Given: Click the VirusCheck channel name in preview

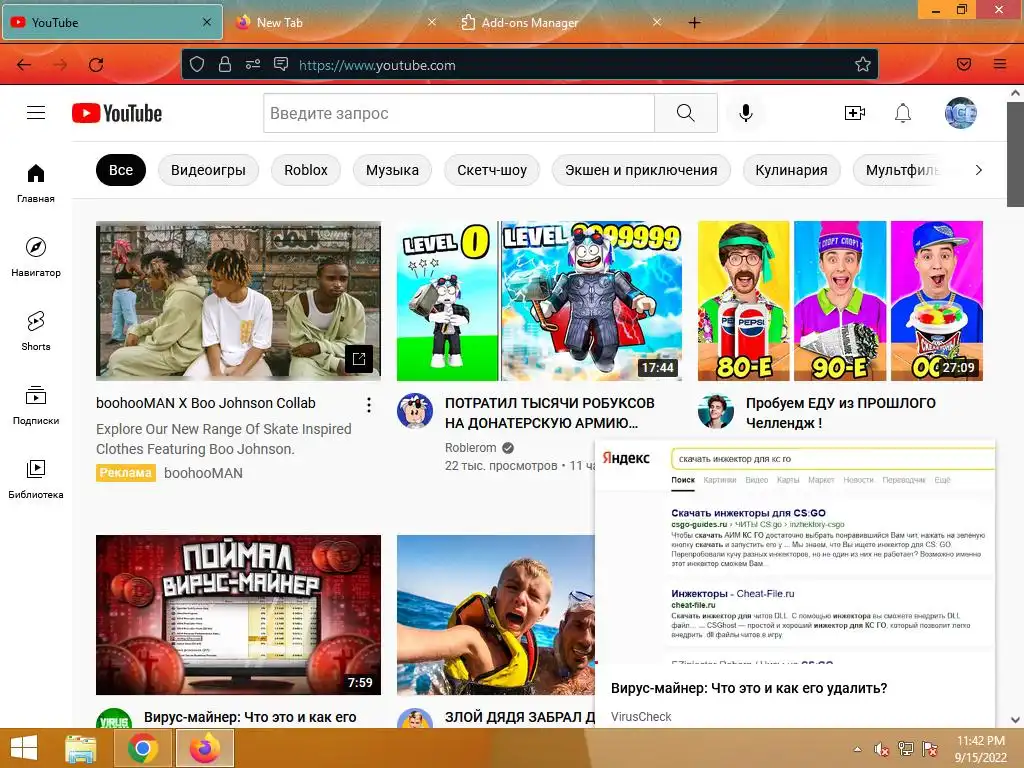Looking at the screenshot, I should pos(641,716).
